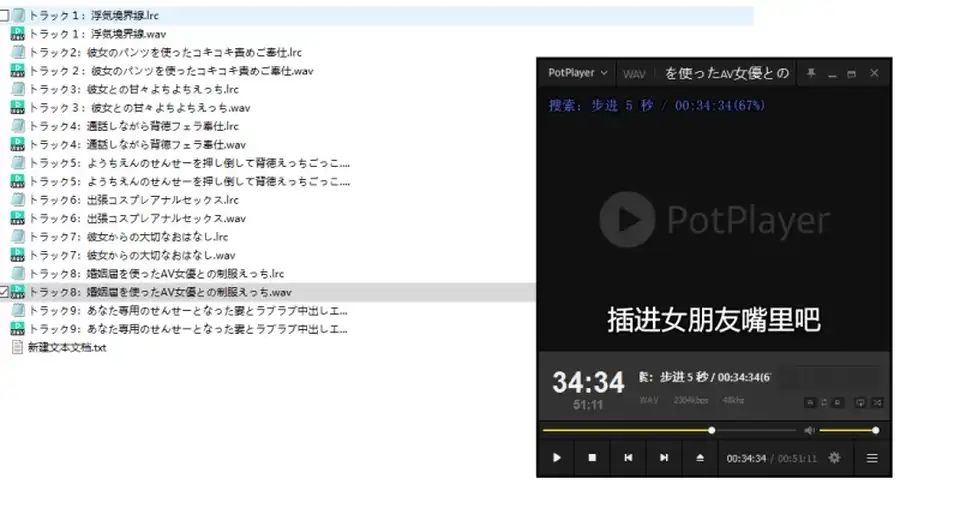Skip to next track in PotPlayer
Image resolution: width=960 pixels, height=526 pixels.
tap(664, 458)
